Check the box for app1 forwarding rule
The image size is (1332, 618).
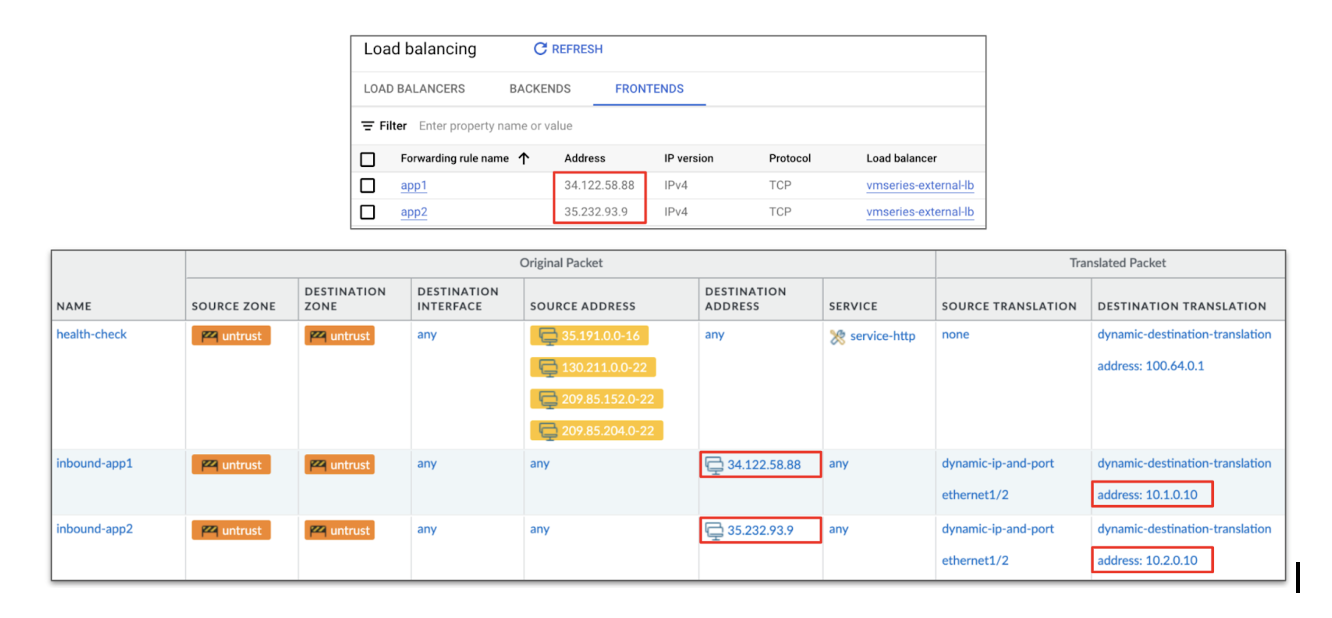click(x=367, y=186)
